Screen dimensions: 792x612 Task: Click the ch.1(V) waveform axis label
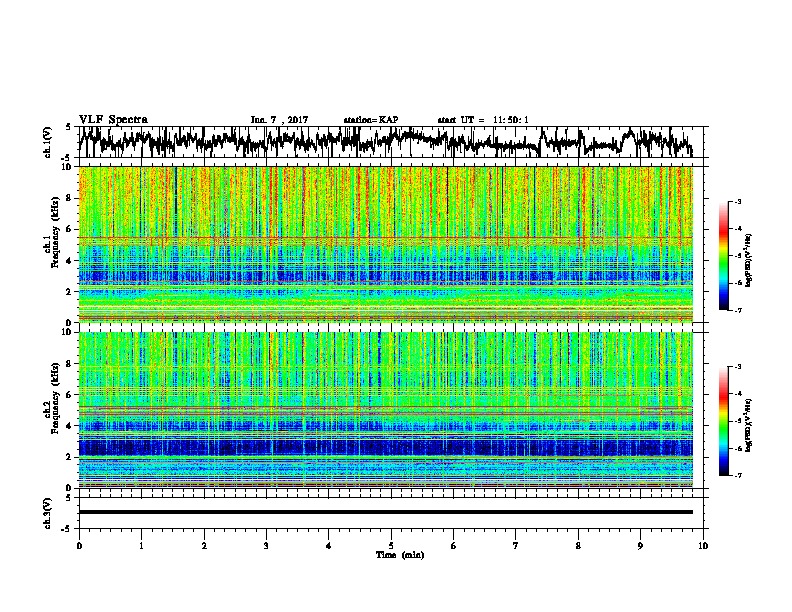(x=48, y=142)
